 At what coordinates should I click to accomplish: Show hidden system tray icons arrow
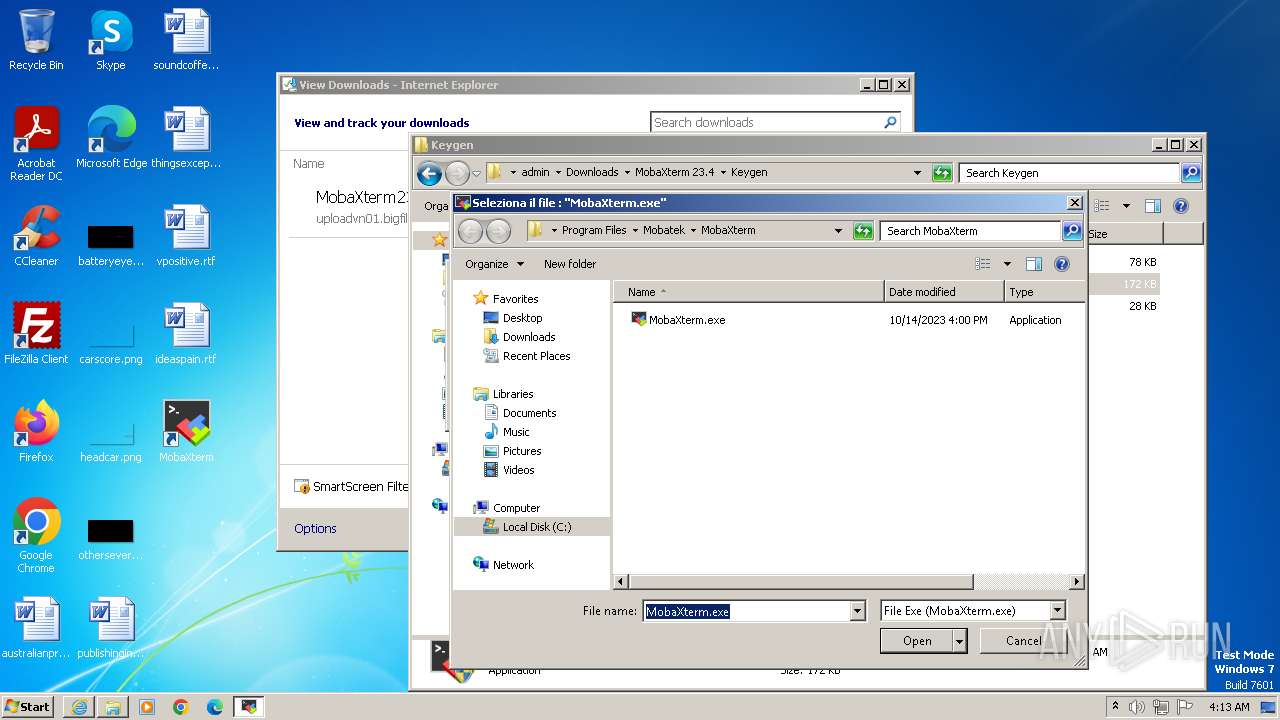(x=1115, y=707)
